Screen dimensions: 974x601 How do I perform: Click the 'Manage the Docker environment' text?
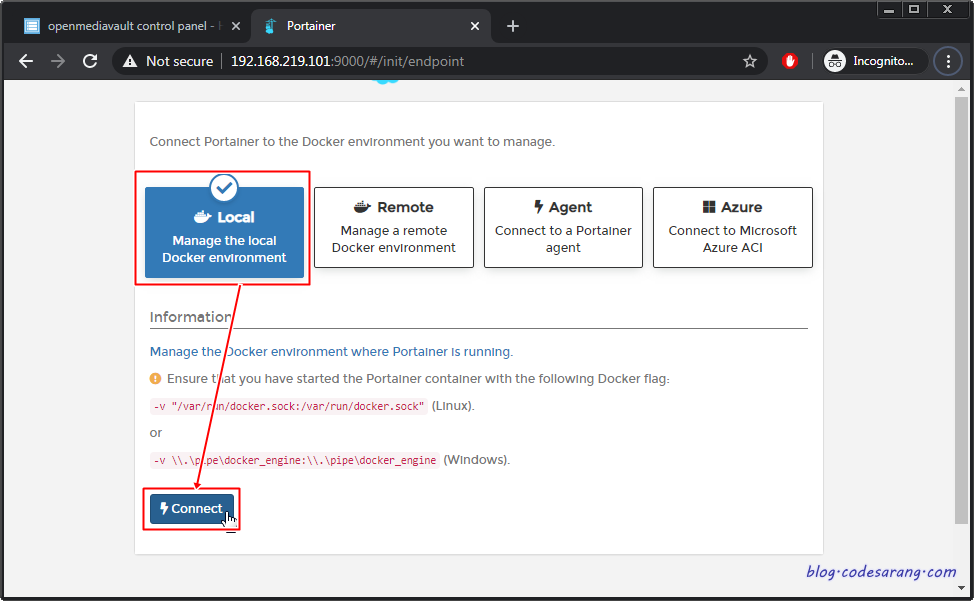331,352
